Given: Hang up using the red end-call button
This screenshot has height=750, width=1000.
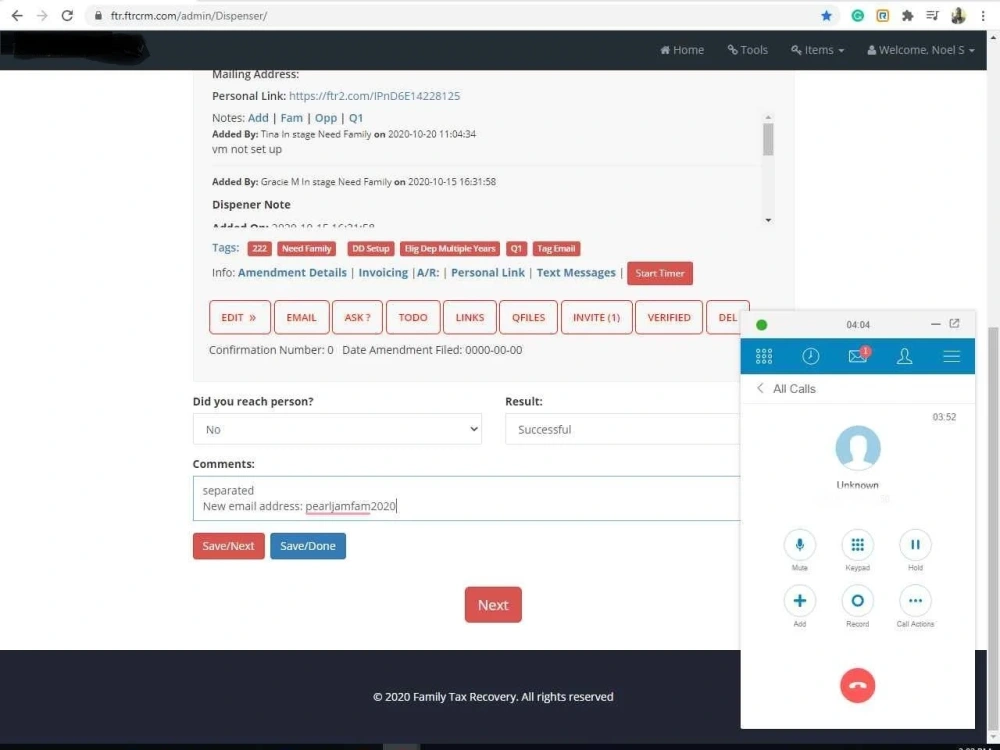Looking at the screenshot, I should coord(857,685).
